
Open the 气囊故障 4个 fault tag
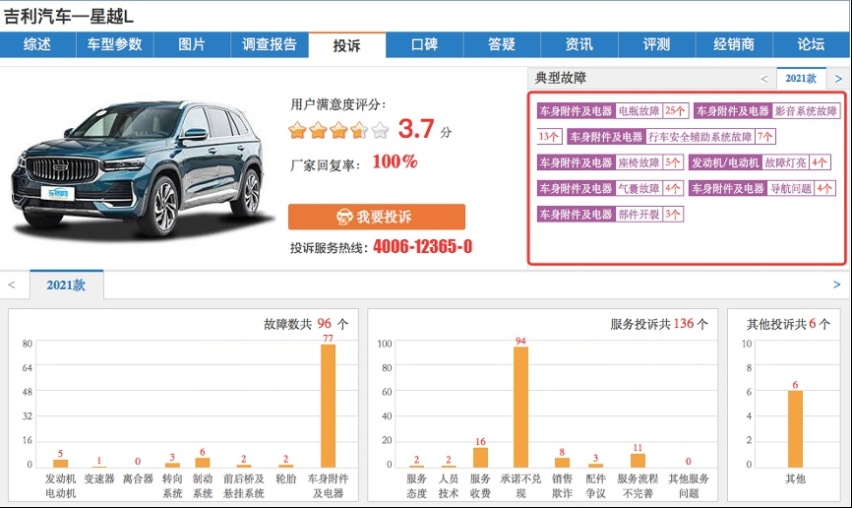610,189
